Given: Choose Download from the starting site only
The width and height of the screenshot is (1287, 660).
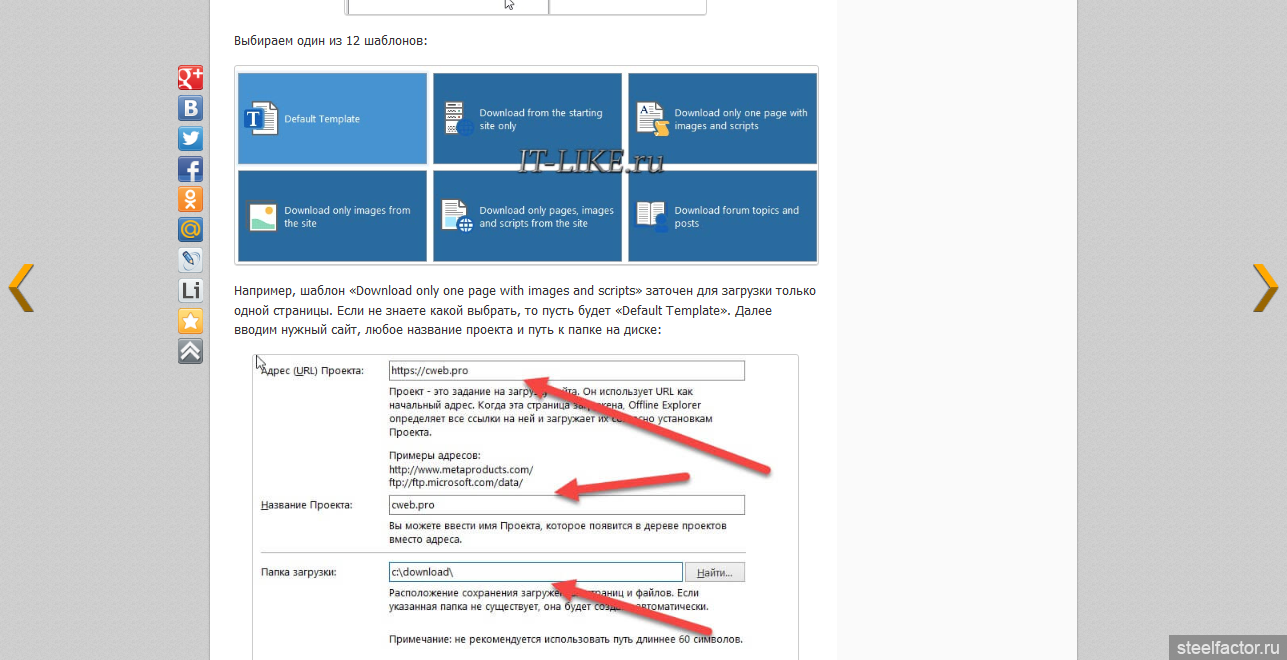Looking at the screenshot, I should pos(527,119).
